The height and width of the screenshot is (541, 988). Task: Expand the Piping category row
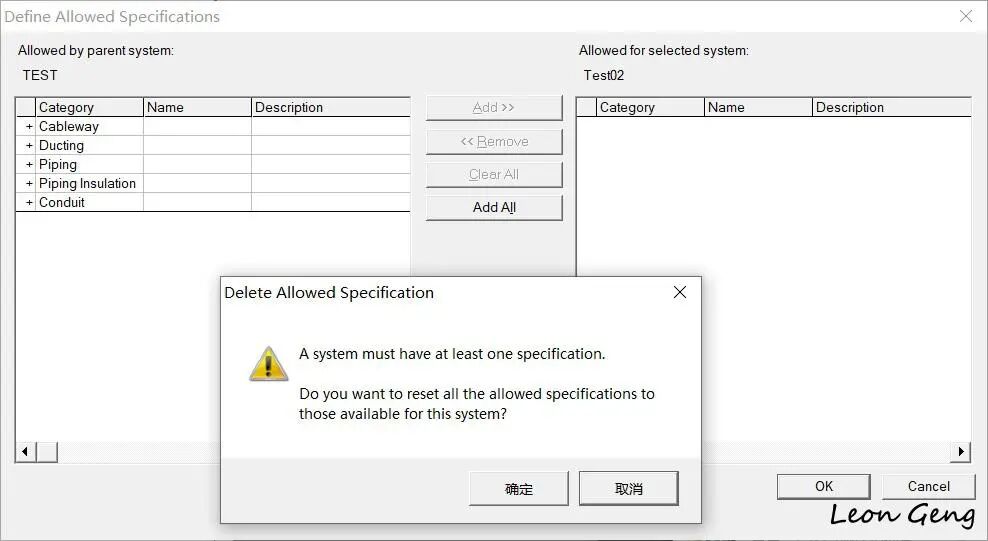[x=29, y=164]
